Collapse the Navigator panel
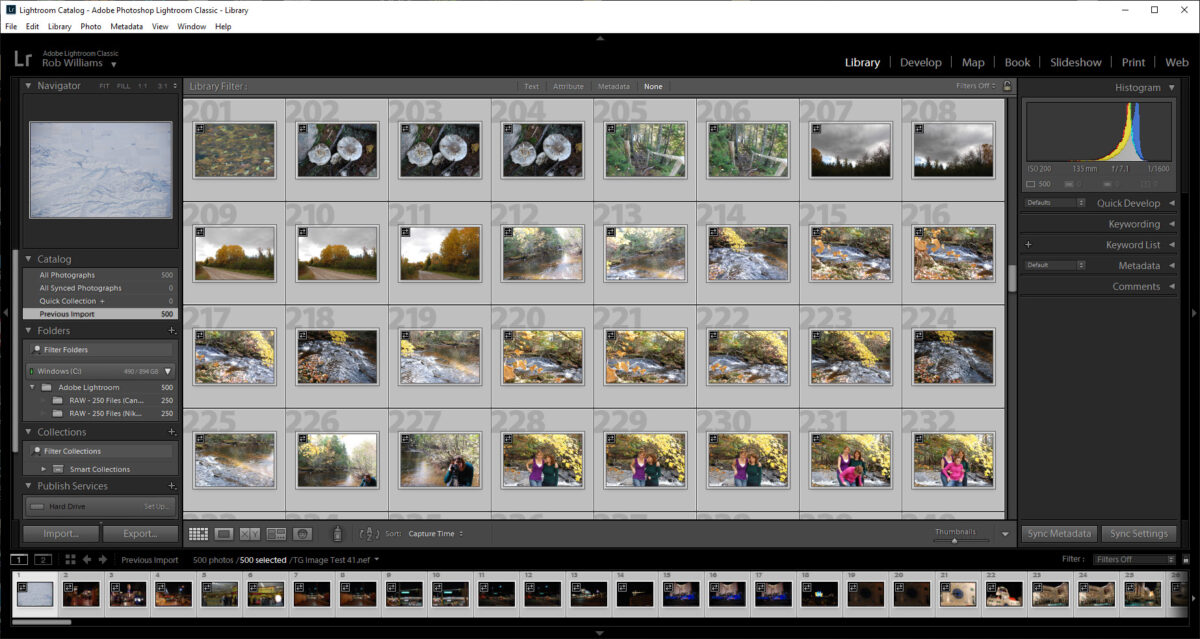 28,86
